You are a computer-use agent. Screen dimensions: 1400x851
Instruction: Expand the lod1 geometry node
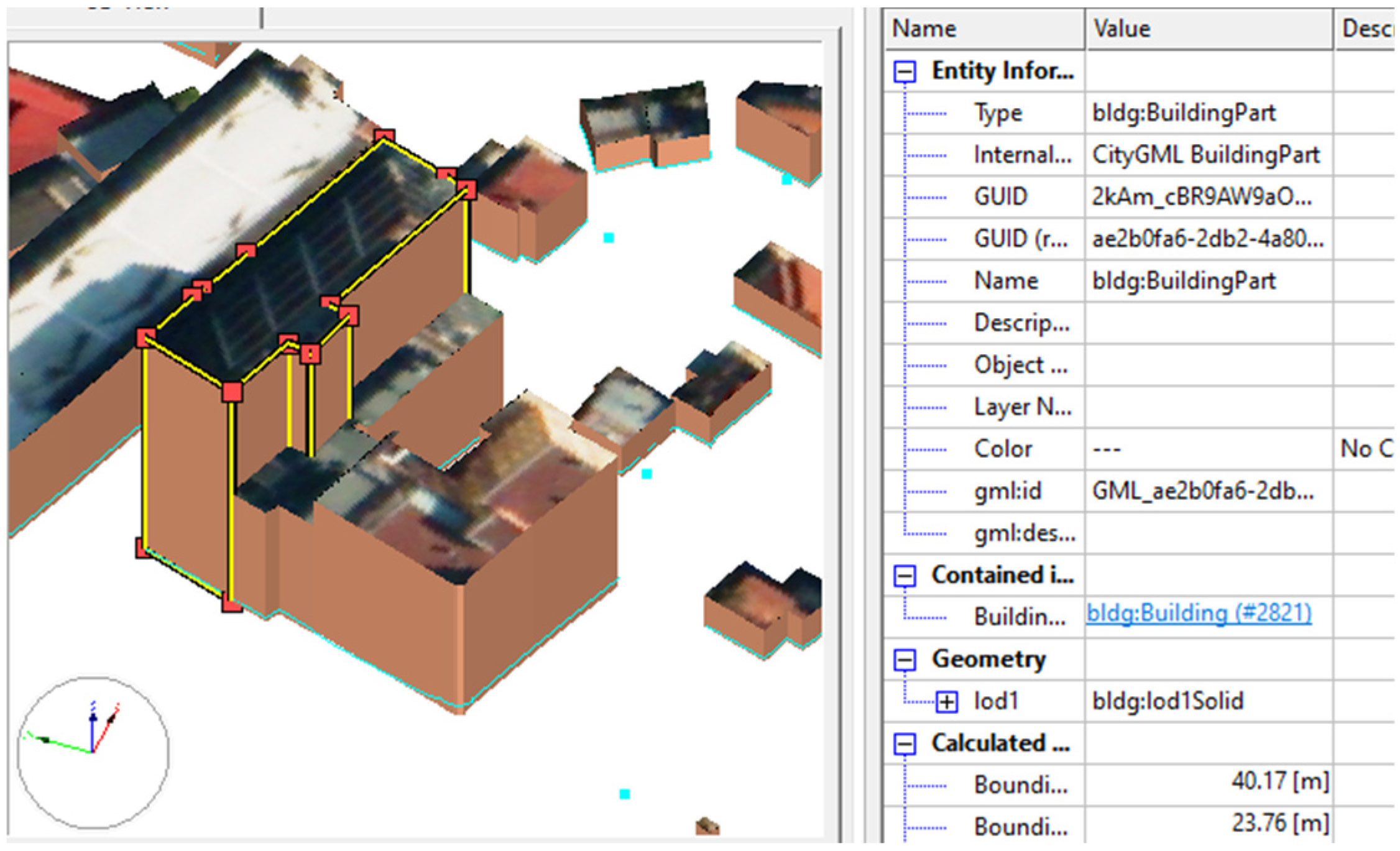coord(946,702)
